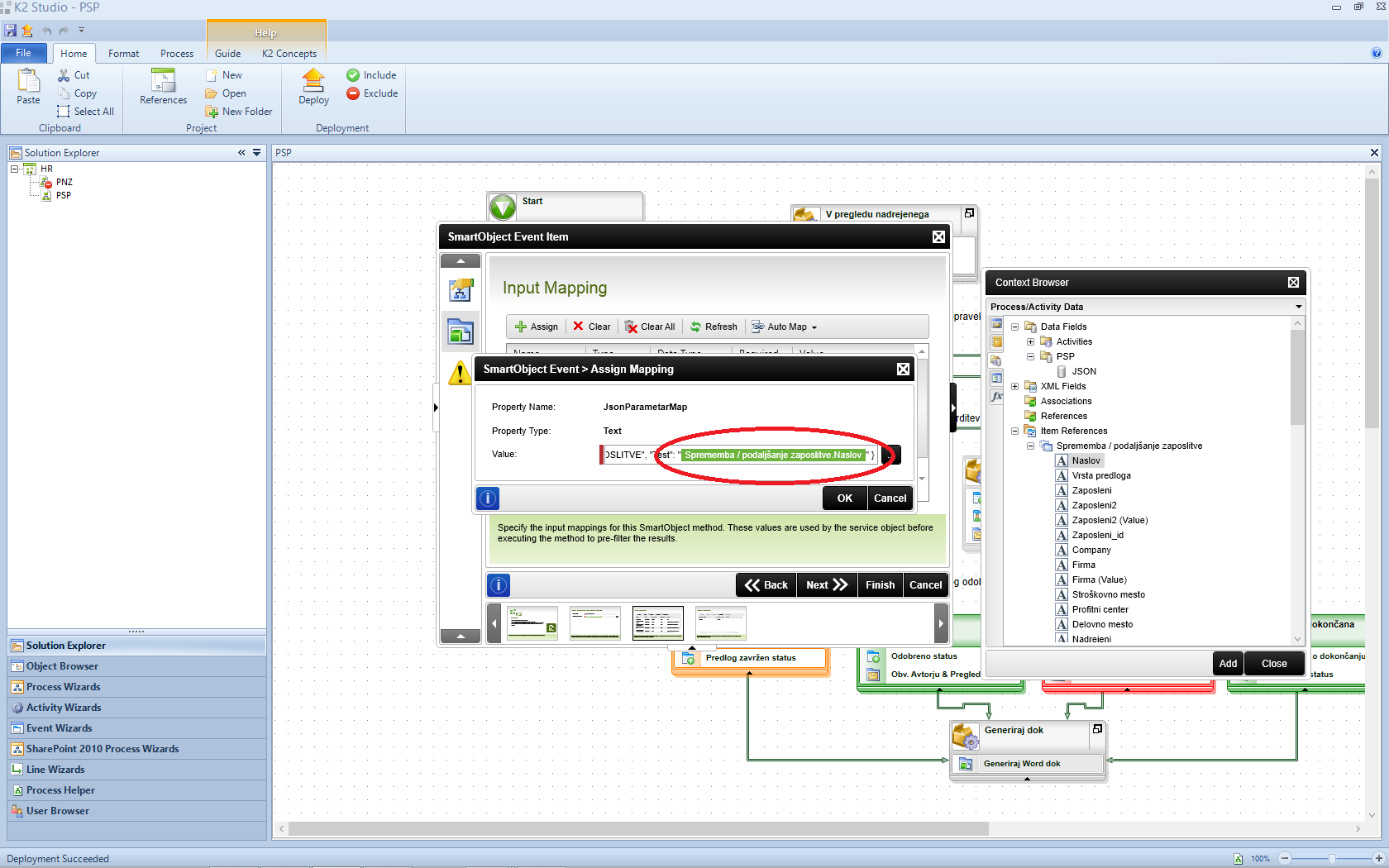Click the Next wizard button
Screen dimensions: 1389x868
pyautogui.click(x=827, y=585)
